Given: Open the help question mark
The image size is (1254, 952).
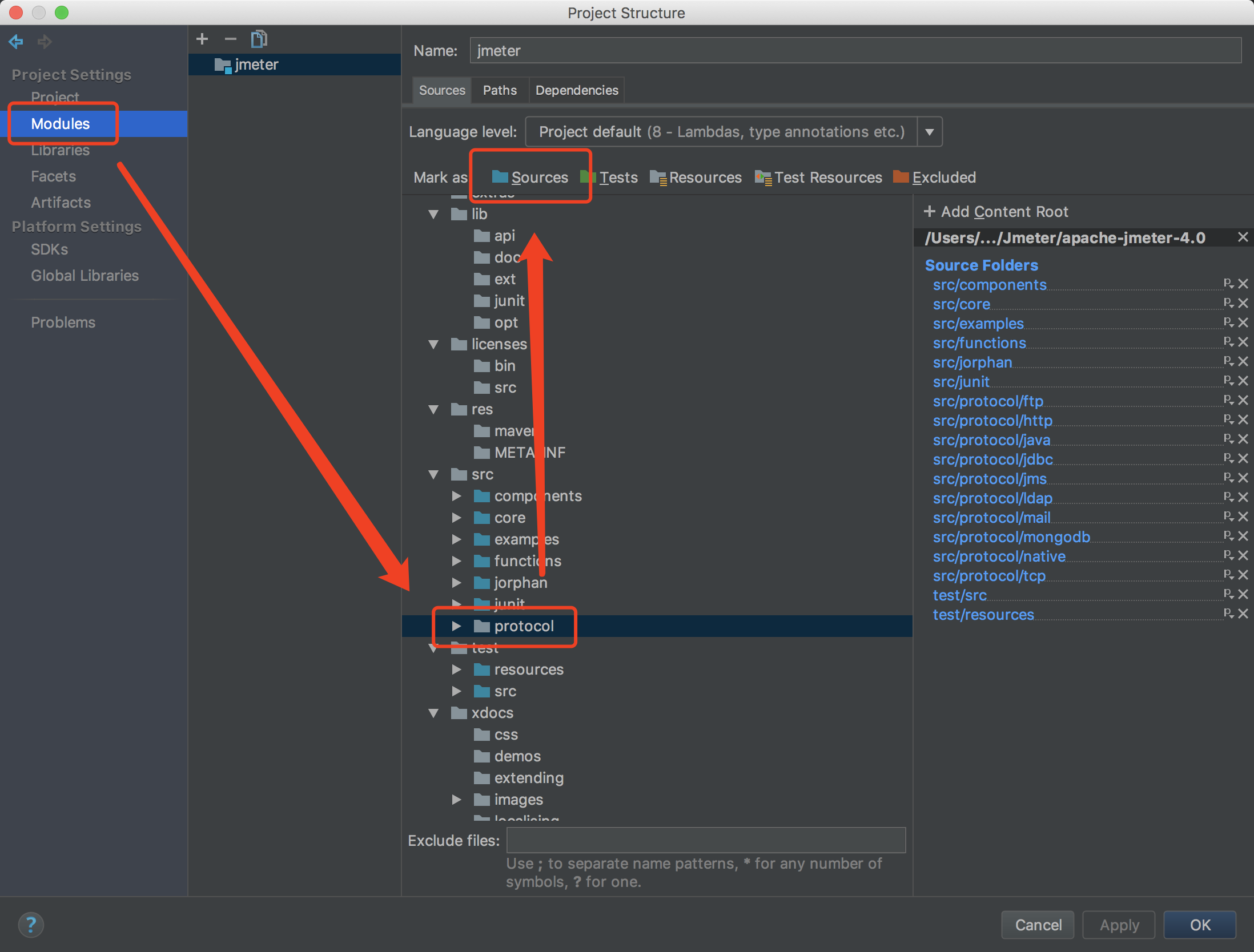Looking at the screenshot, I should coord(31,925).
